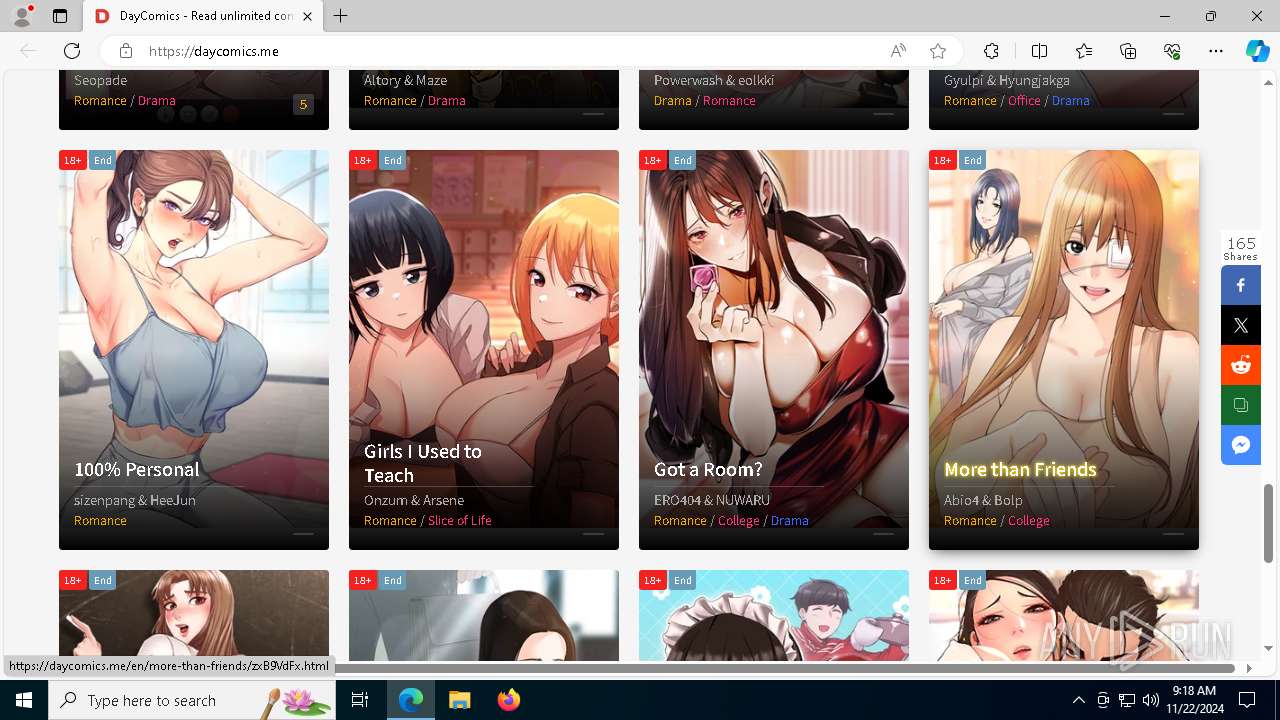Toggle Split screen view
The height and width of the screenshot is (720, 1280).
tap(1039, 51)
